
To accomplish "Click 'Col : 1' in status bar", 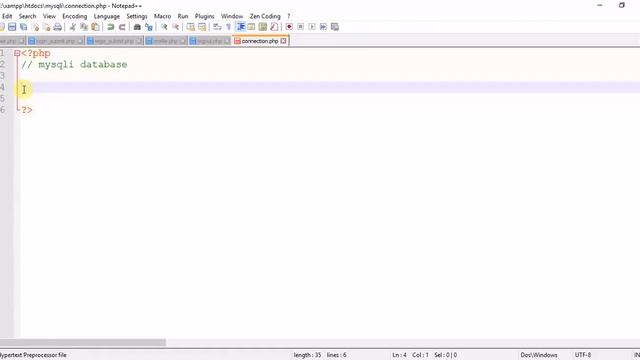I will click(420, 355).
